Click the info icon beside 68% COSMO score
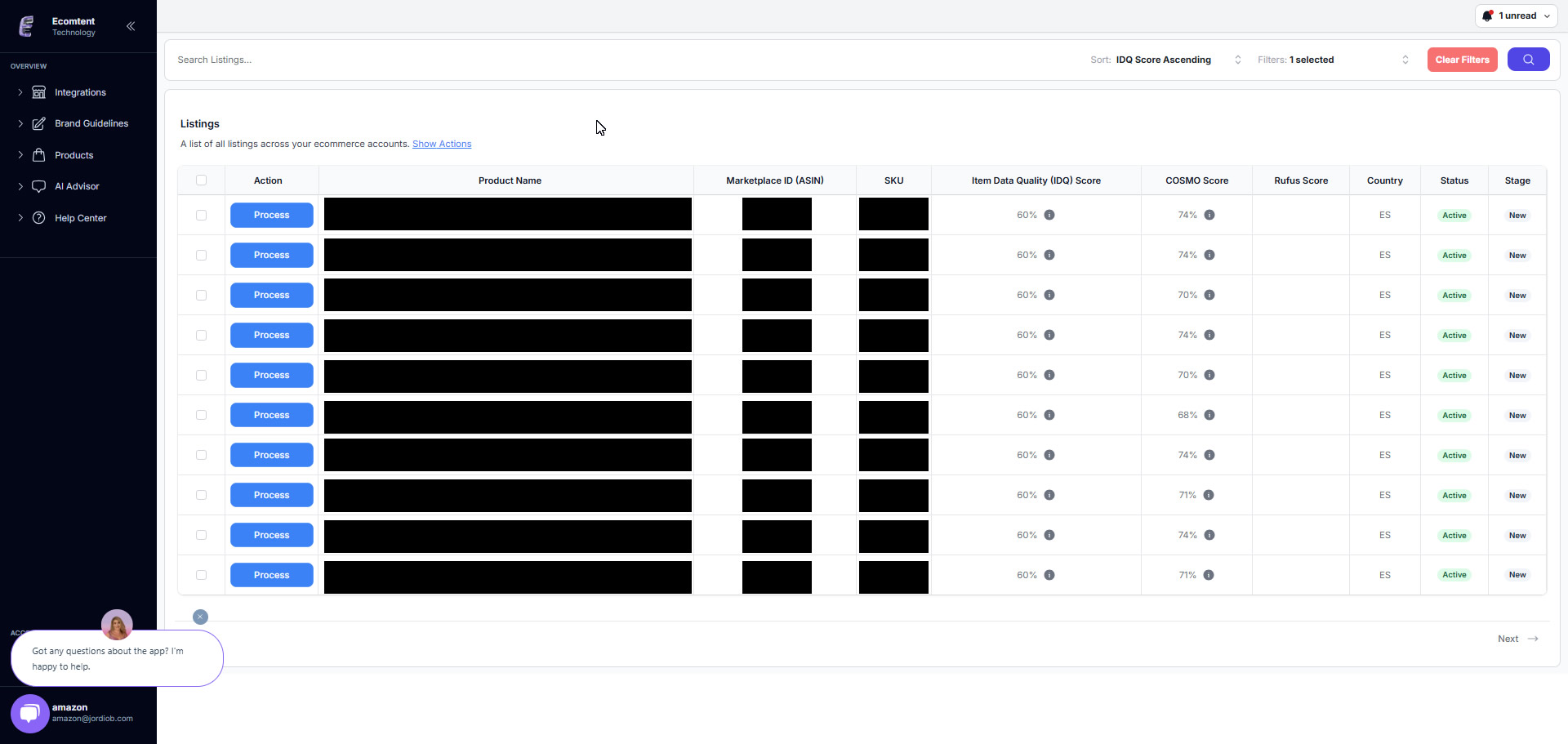 pyautogui.click(x=1209, y=415)
